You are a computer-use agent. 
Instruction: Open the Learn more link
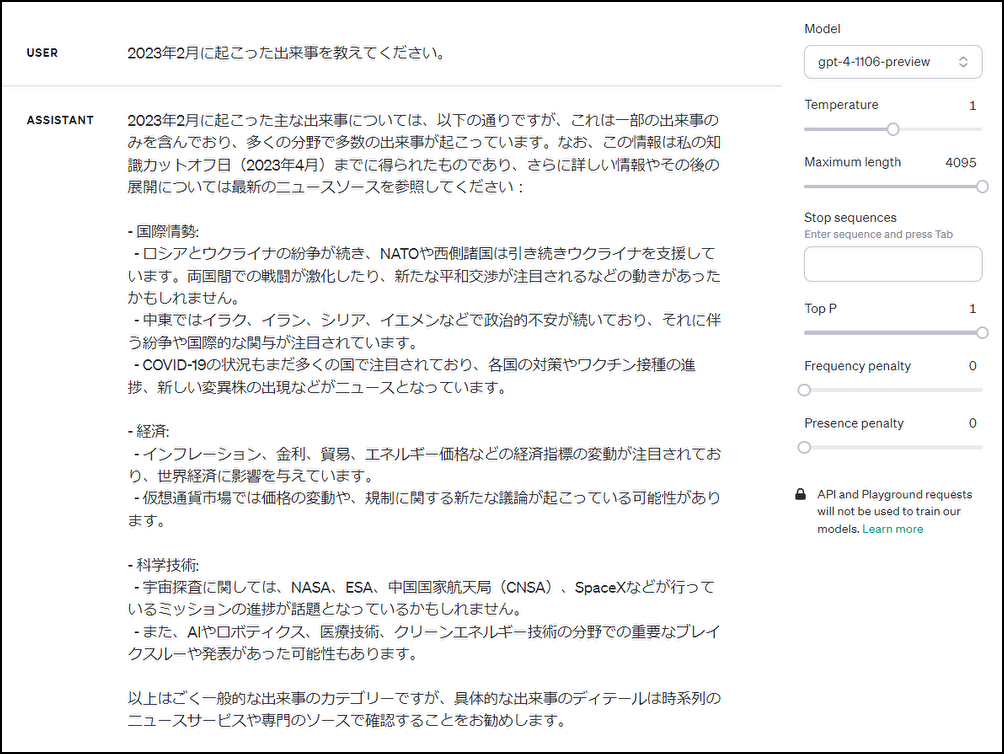893,529
